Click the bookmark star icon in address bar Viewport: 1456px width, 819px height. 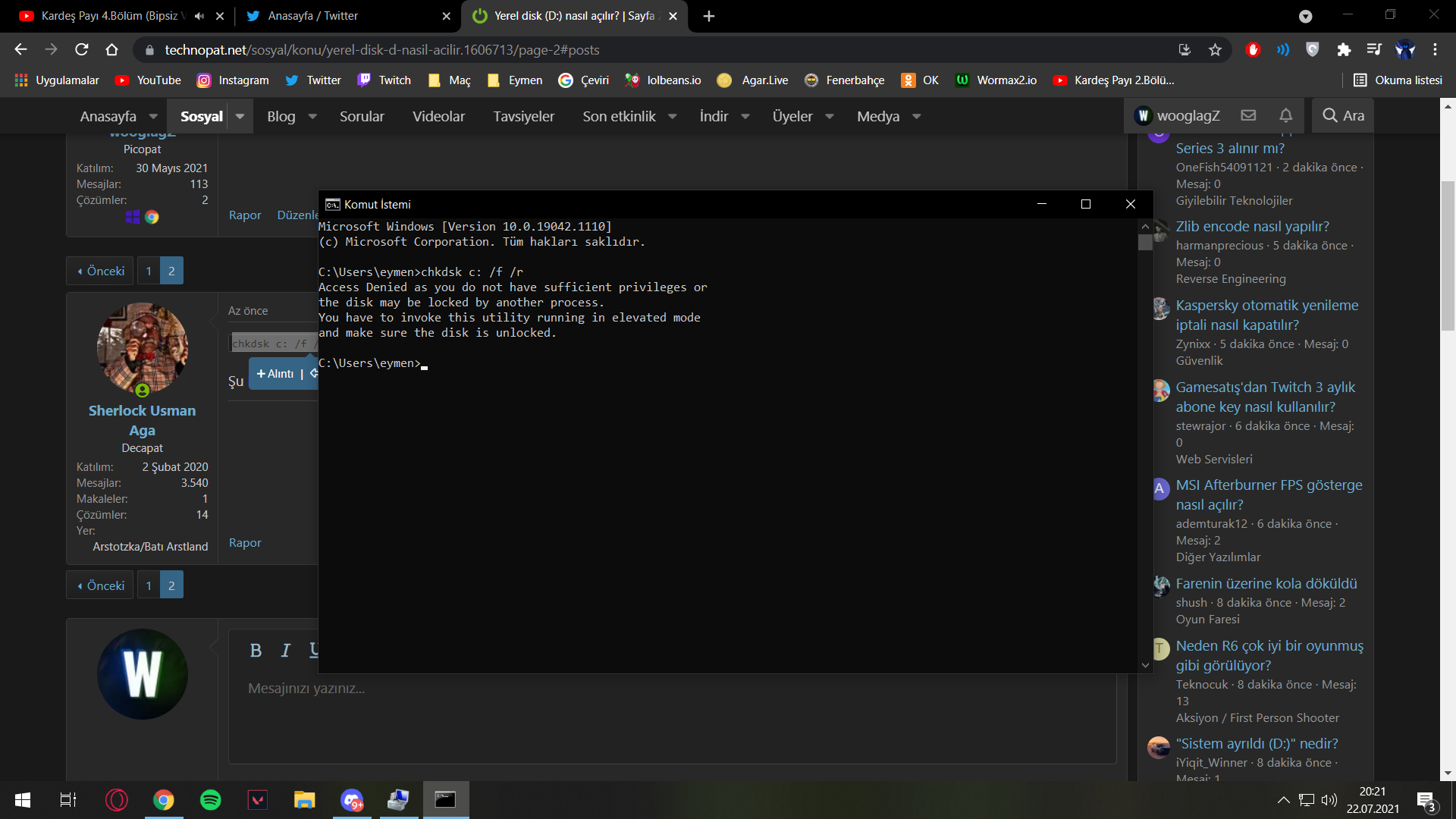click(x=1215, y=50)
